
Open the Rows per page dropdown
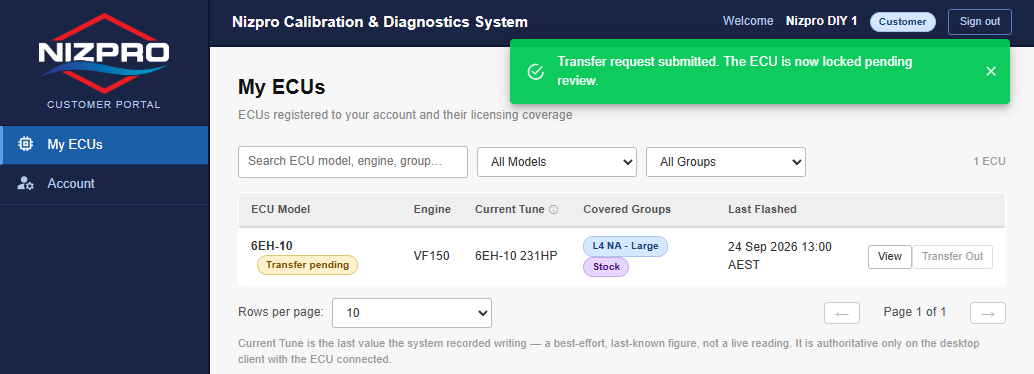pyautogui.click(x=411, y=313)
